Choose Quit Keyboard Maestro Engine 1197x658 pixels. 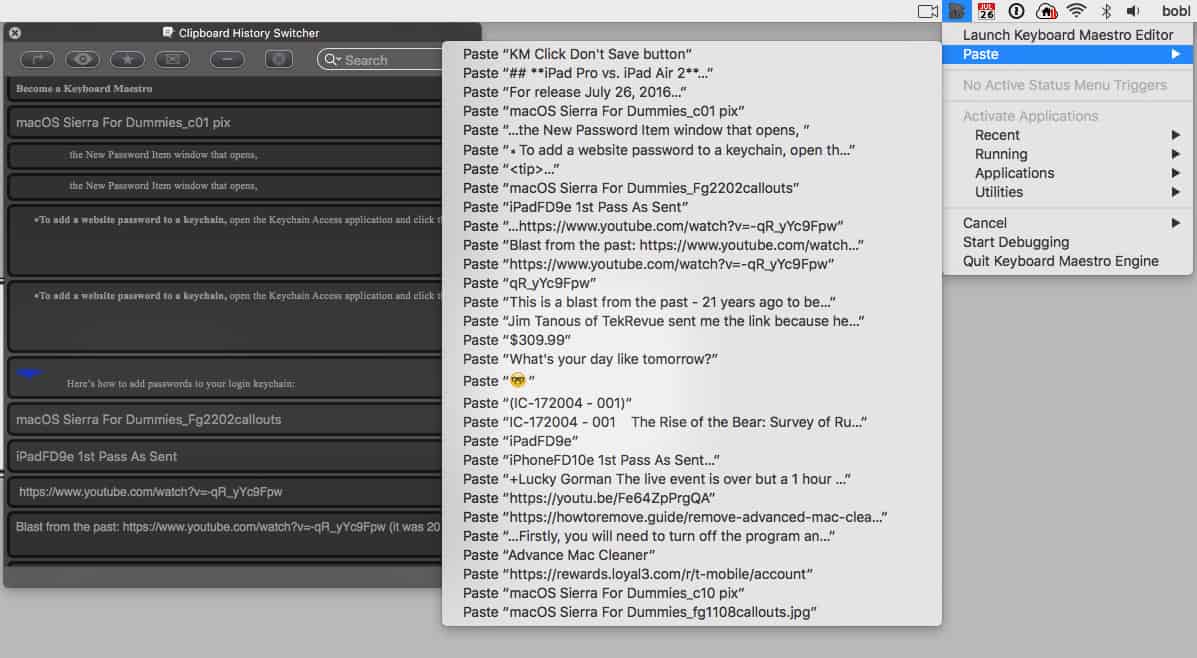tap(1067, 261)
